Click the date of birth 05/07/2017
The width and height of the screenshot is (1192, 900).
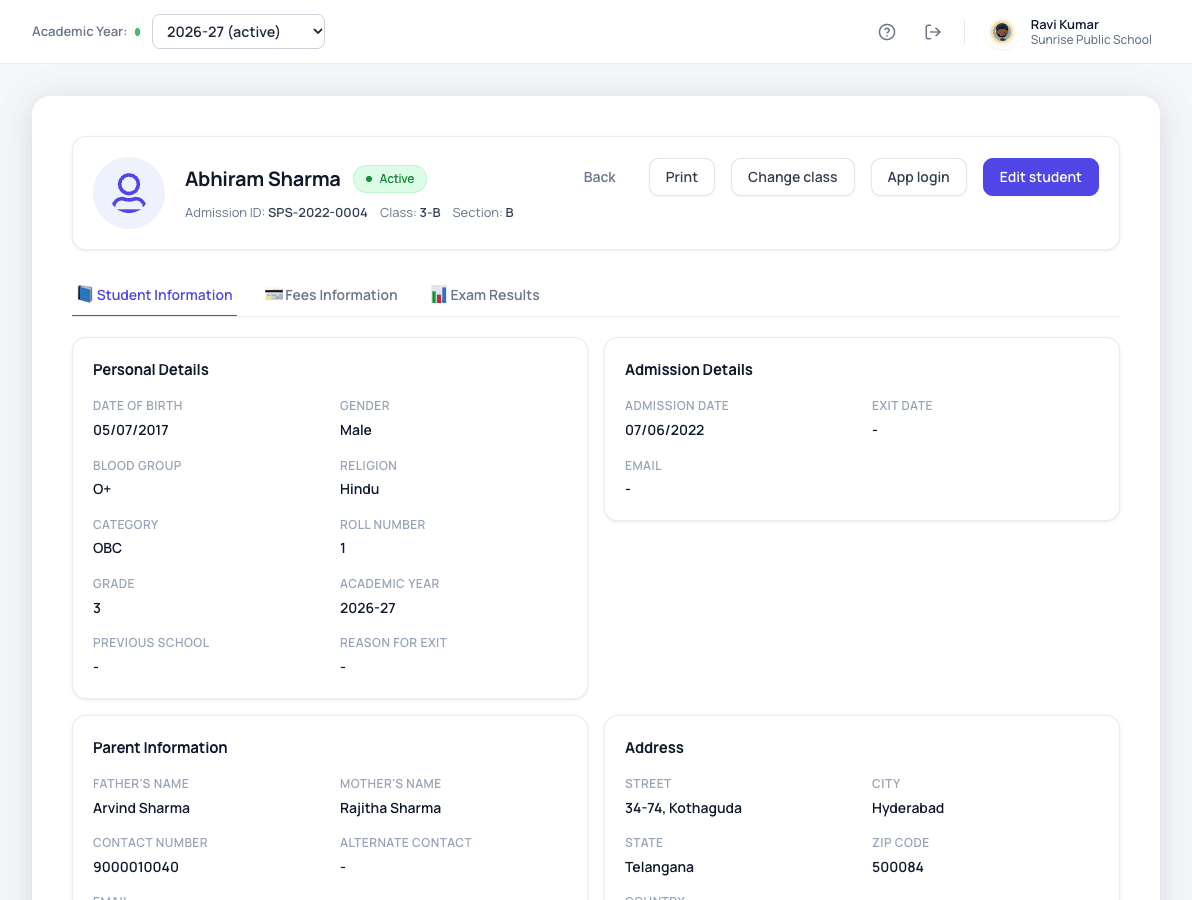pos(131,430)
